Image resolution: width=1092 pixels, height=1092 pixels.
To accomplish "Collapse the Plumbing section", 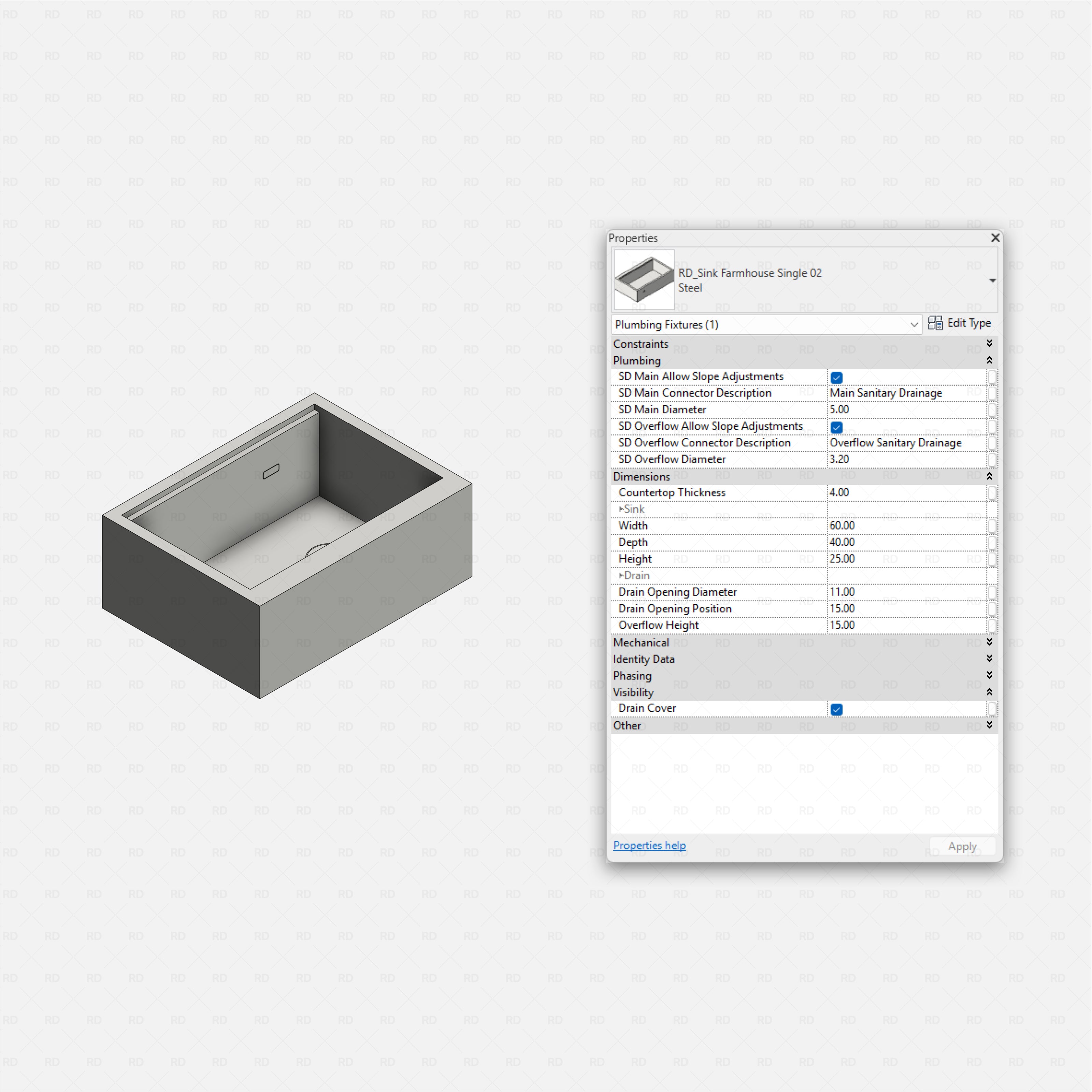I will (989, 360).
